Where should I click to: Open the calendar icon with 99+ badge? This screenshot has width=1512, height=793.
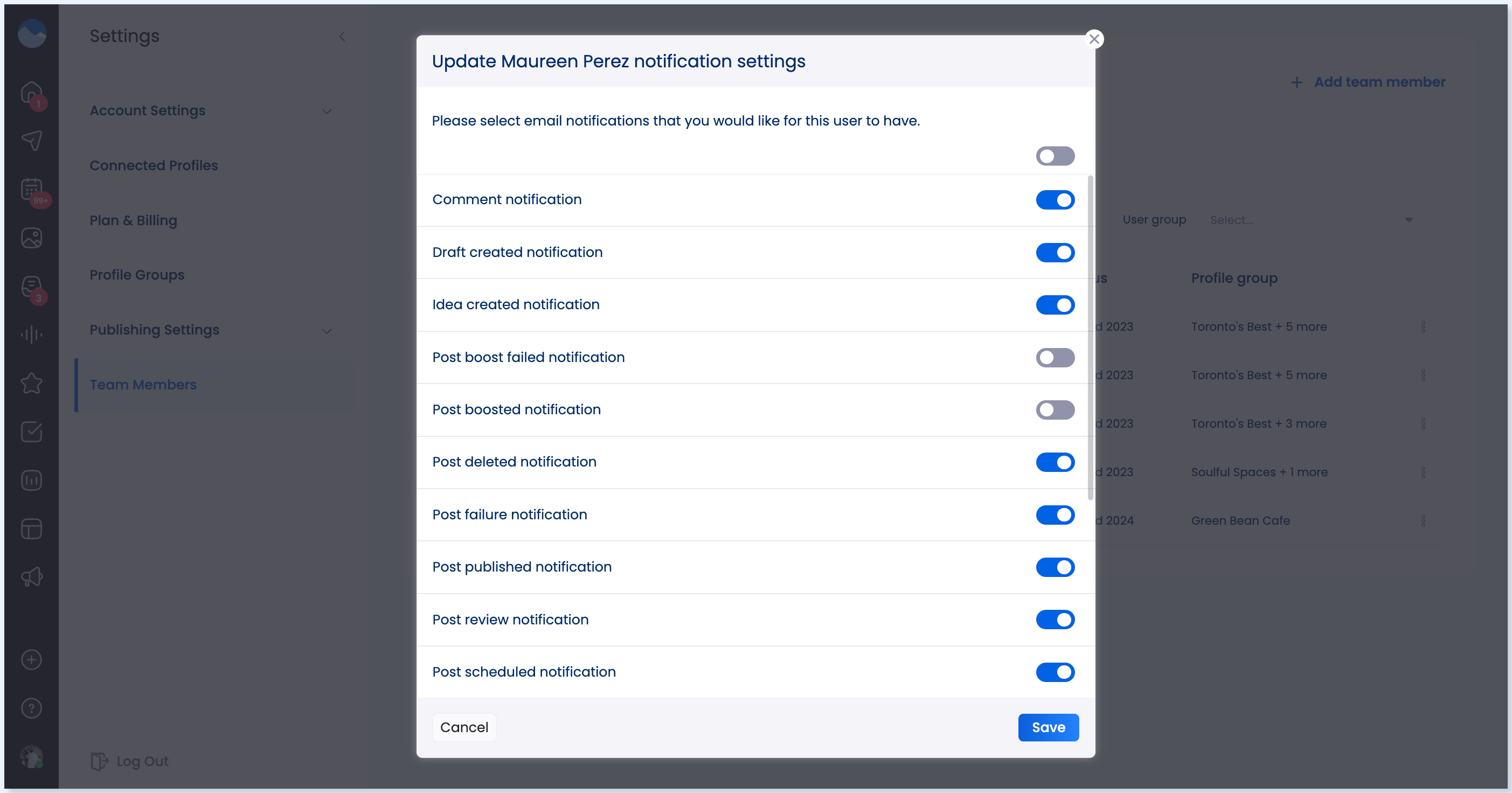tap(32, 190)
